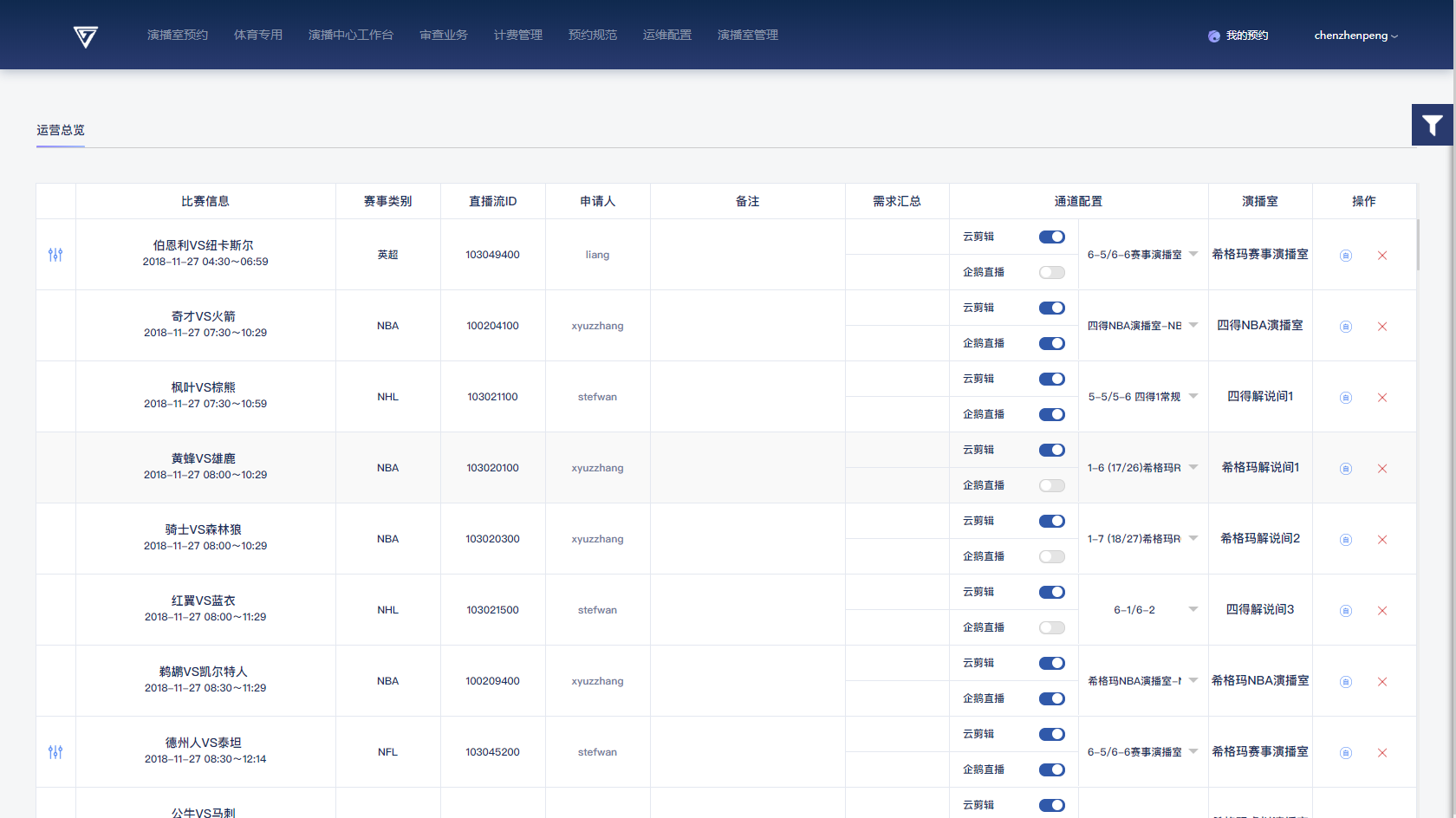Enable 企鹅直播 for 黄蜂VS雄鹿
The height and width of the screenshot is (818, 1456).
point(1052,485)
